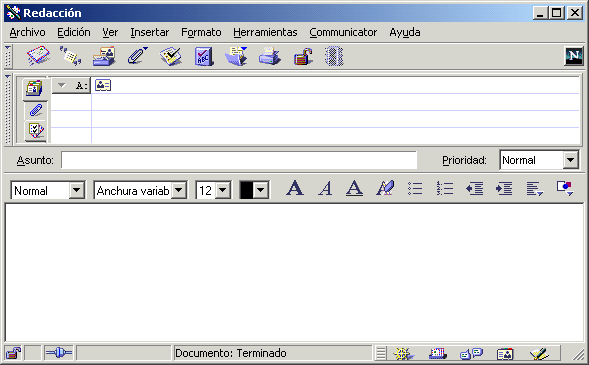This screenshot has height=365, width=589.
Task: Toggle italic formatting
Action: (325, 188)
